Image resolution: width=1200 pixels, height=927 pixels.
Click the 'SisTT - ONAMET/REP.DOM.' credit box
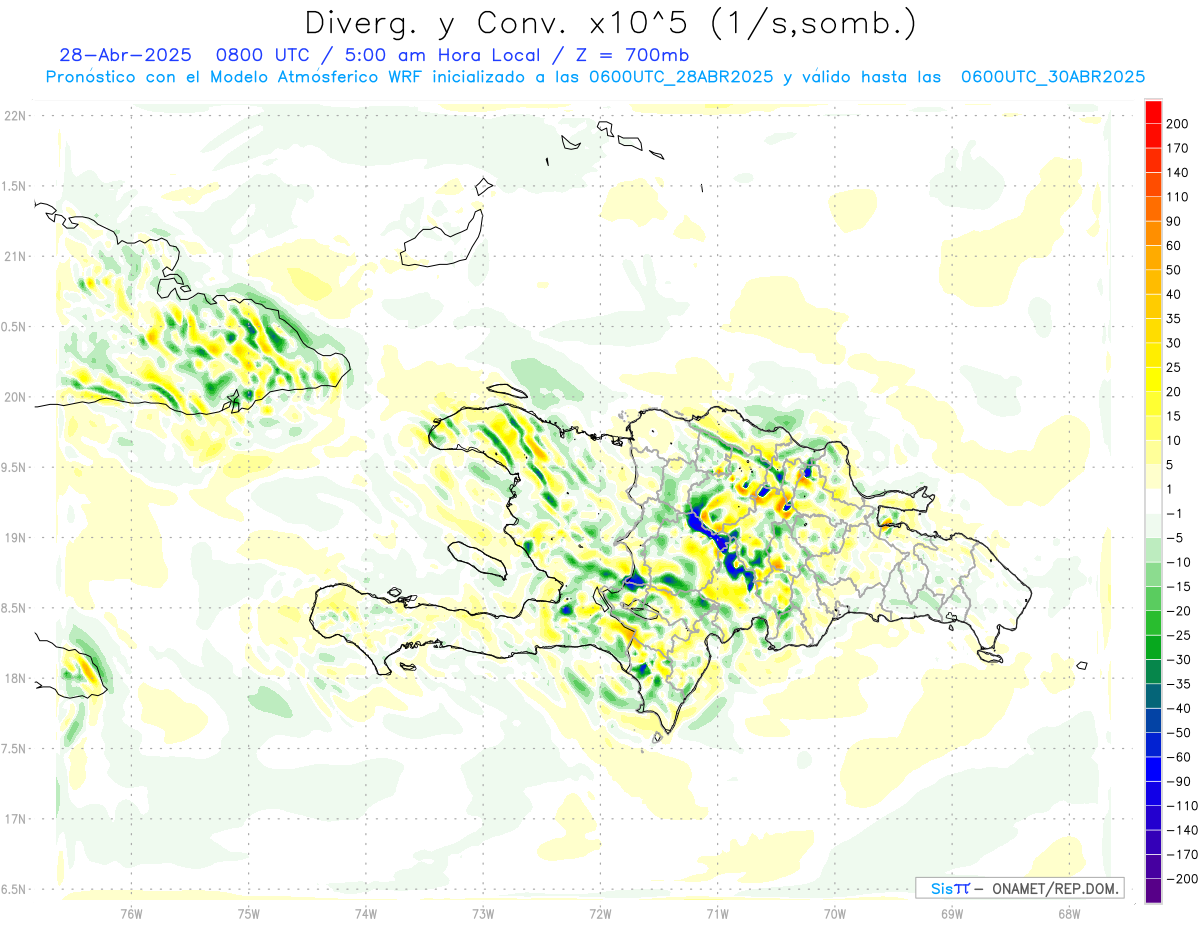point(1021,888)
